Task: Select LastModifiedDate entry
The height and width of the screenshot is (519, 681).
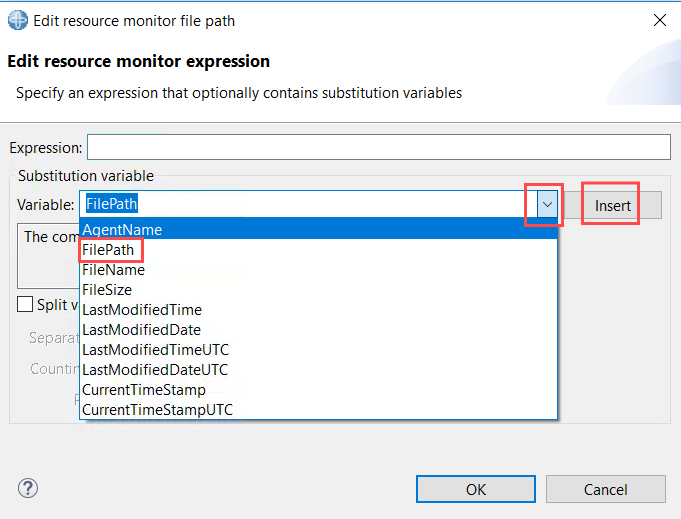Action: pos(318,330)
